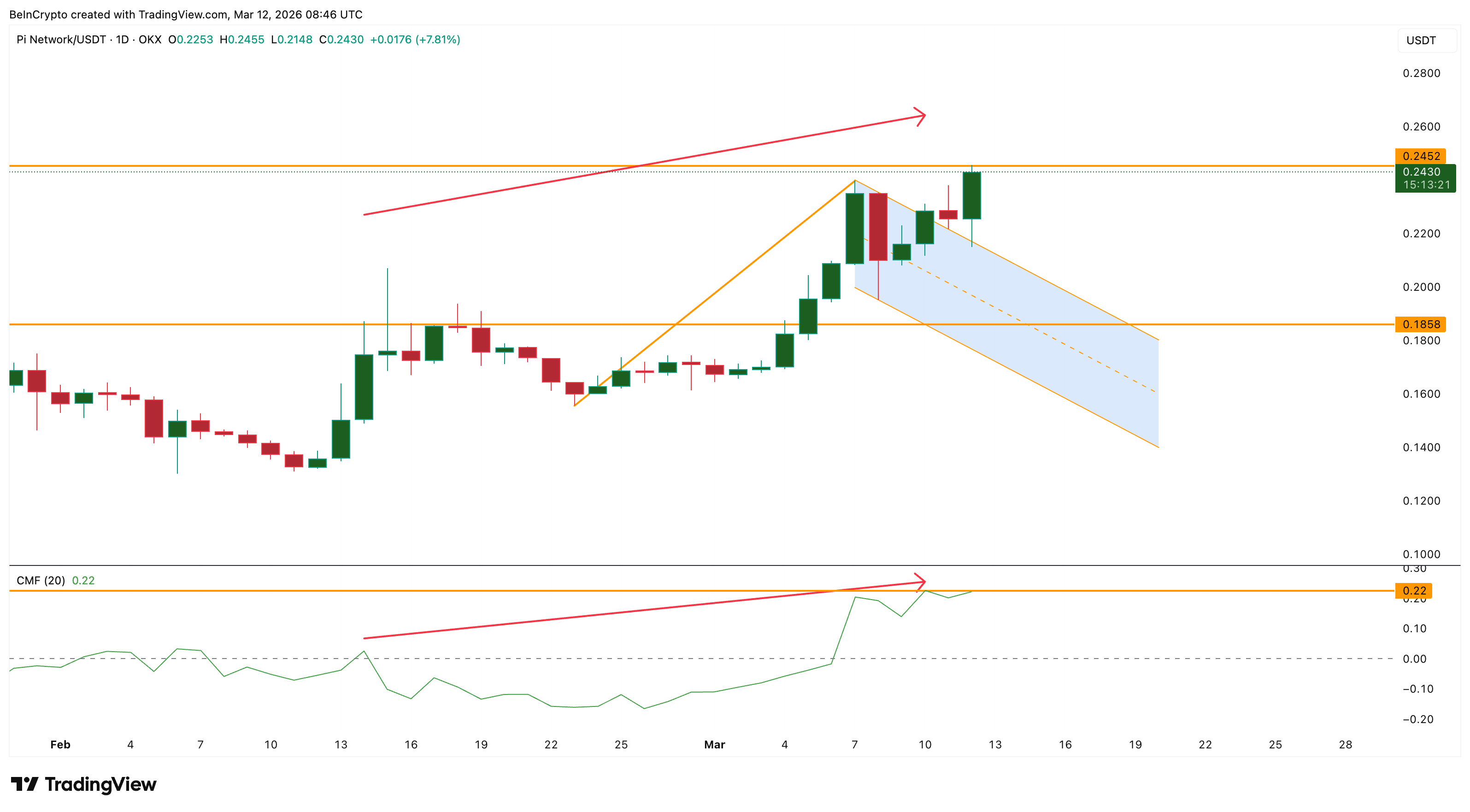The width and height of the screenshot is (1470, 812).
Task: Click the orange 0.1858 price label
Action: pos(1420,324)
